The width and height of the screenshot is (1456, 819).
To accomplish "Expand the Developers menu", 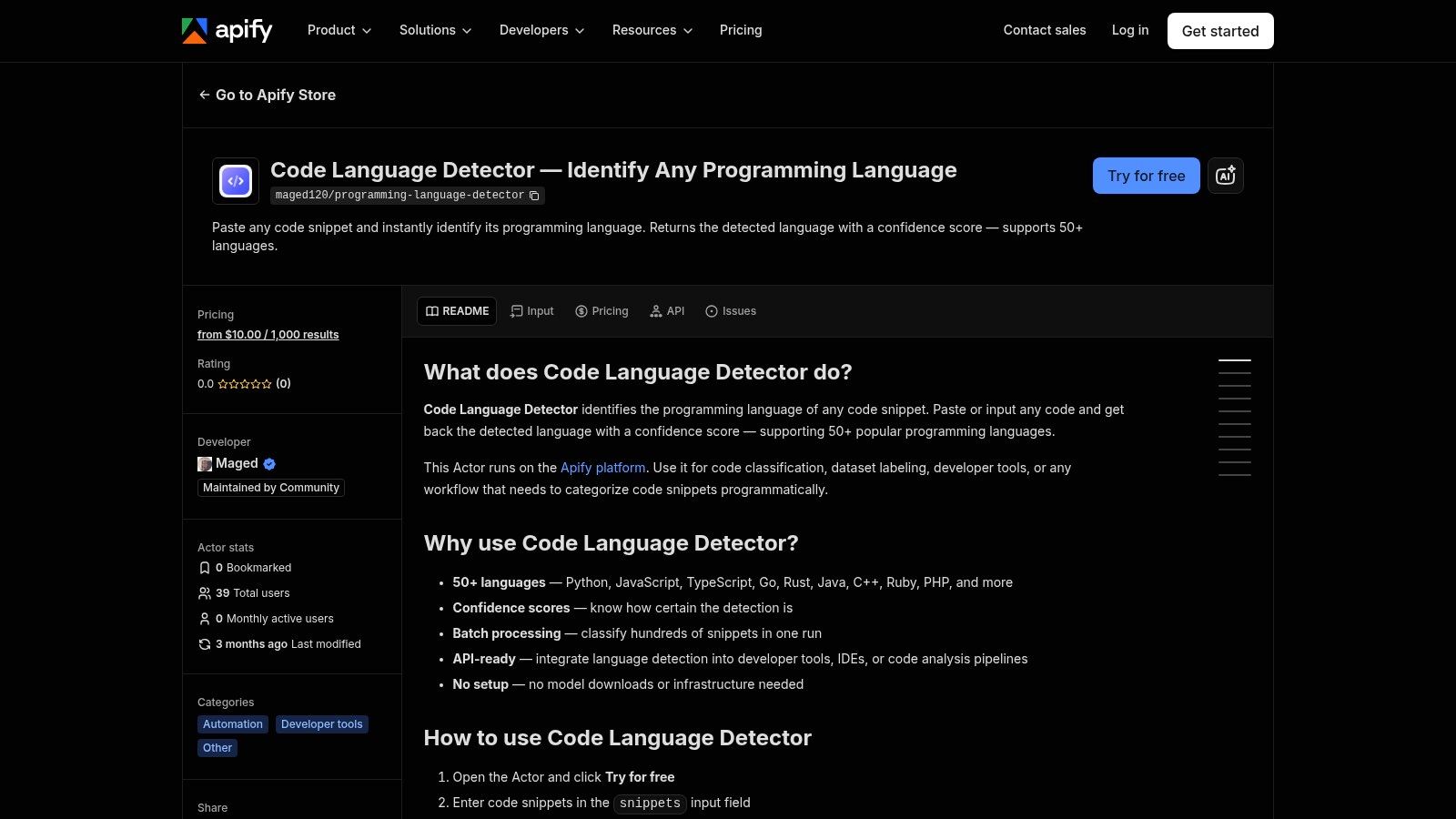I will [x=541, y=30].
